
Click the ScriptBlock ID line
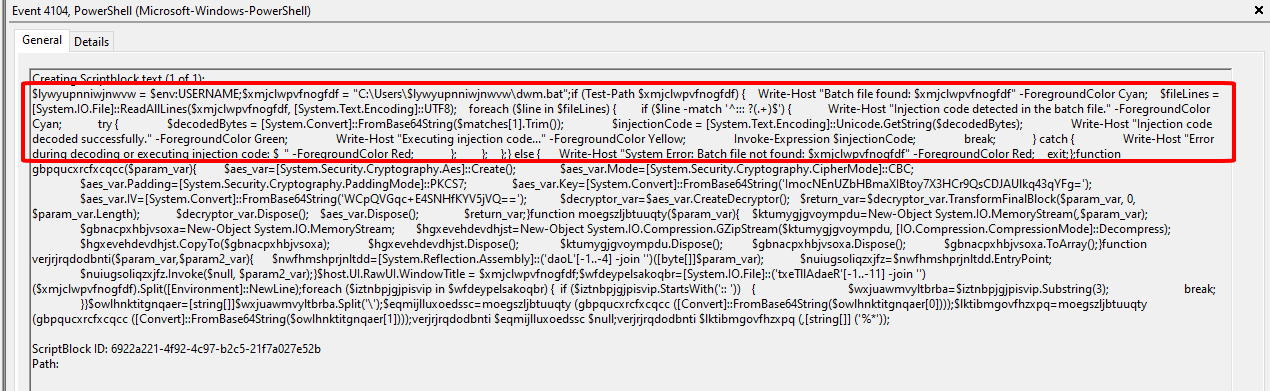175,349
